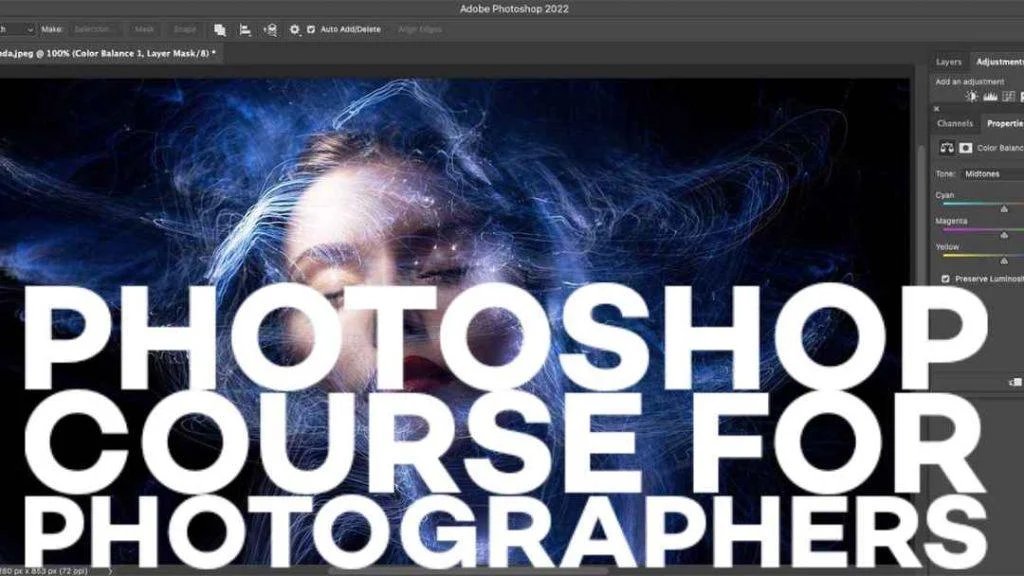Add a Curves adjustment

1008,97
